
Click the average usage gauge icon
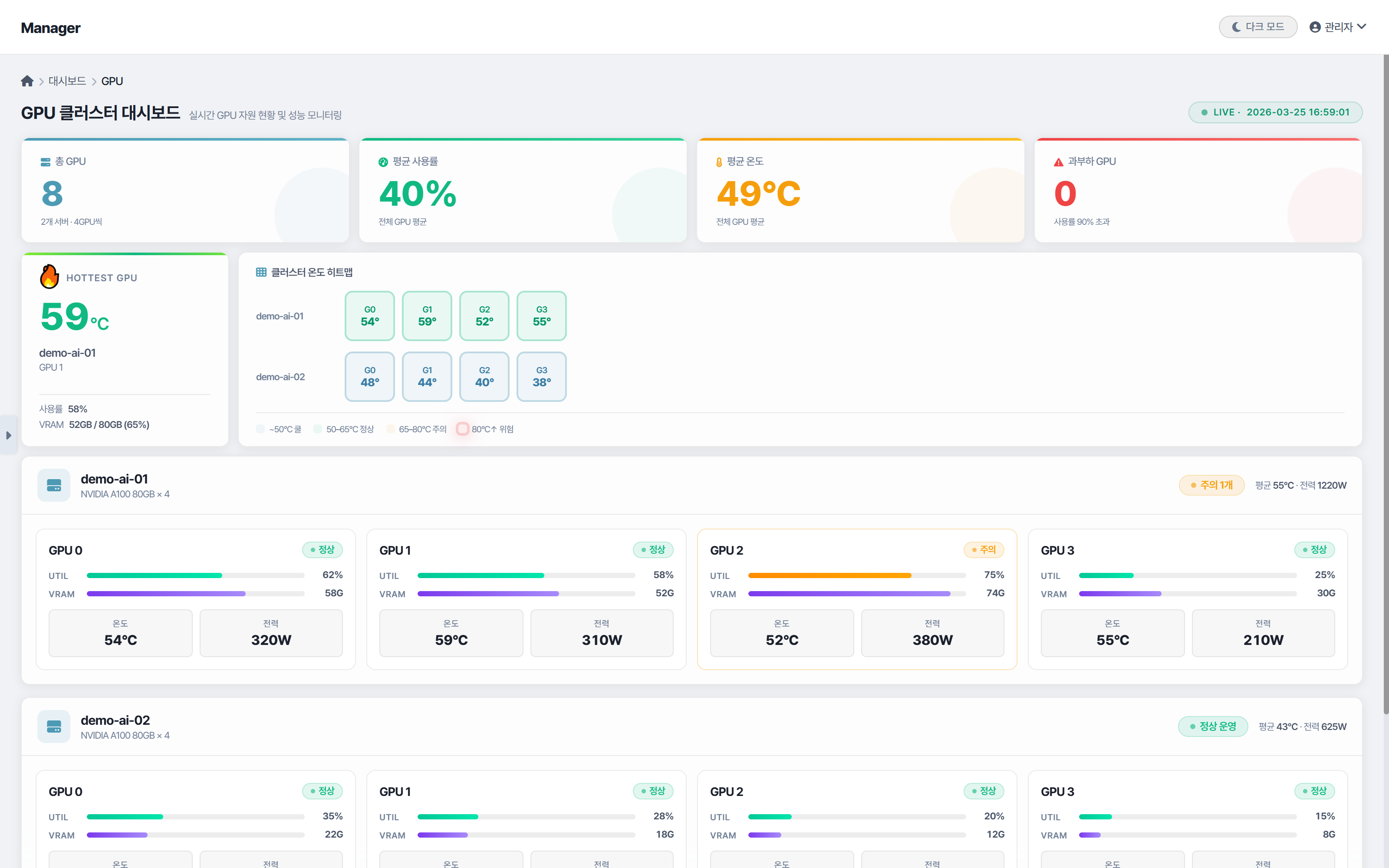click(x=383, y=162)
